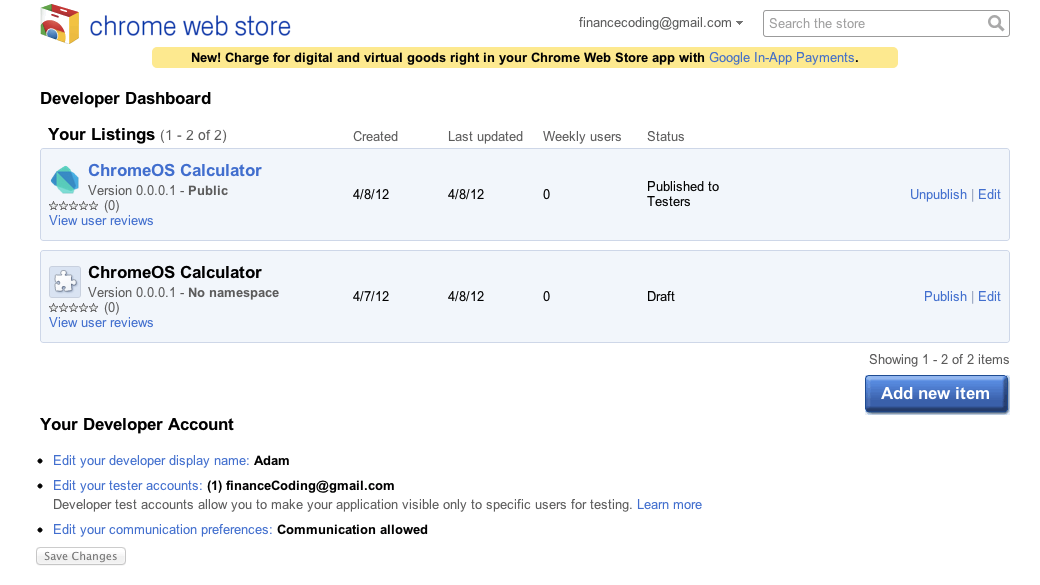Click star rating of draft ChromeOS Calculator
The image size is (1040, 585).
[74, 308]
